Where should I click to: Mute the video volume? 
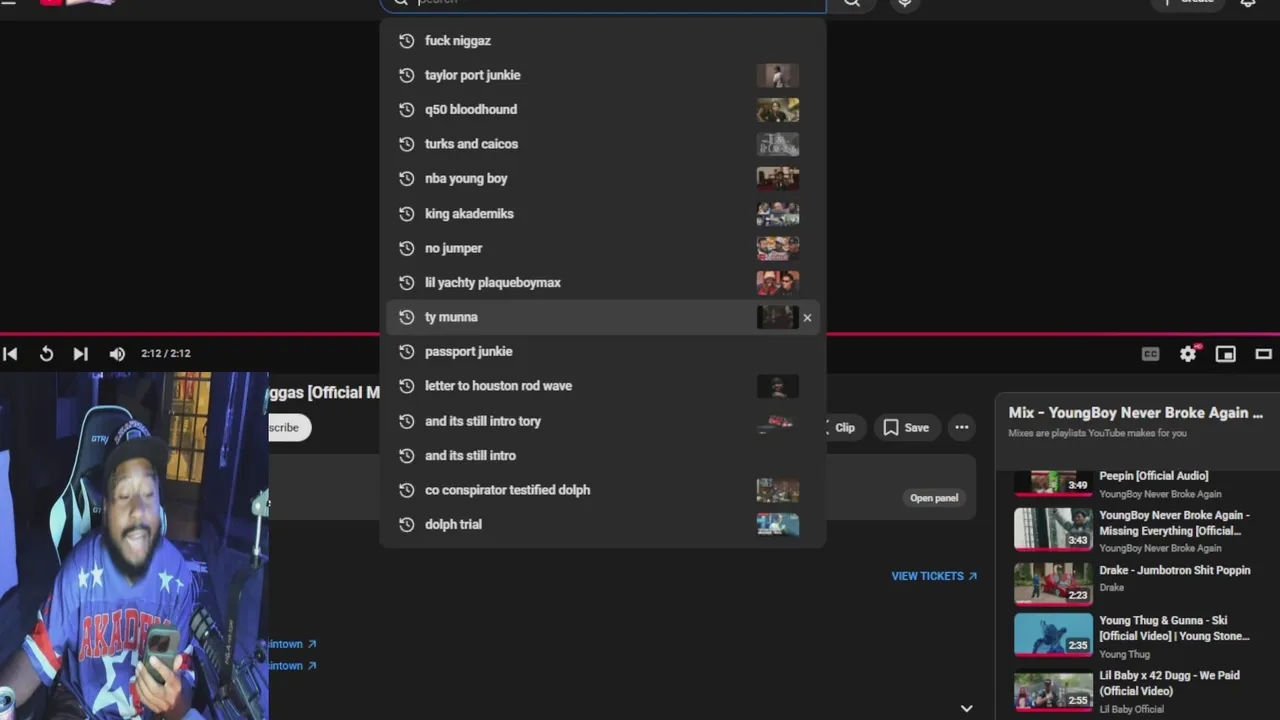click(117, 354)
